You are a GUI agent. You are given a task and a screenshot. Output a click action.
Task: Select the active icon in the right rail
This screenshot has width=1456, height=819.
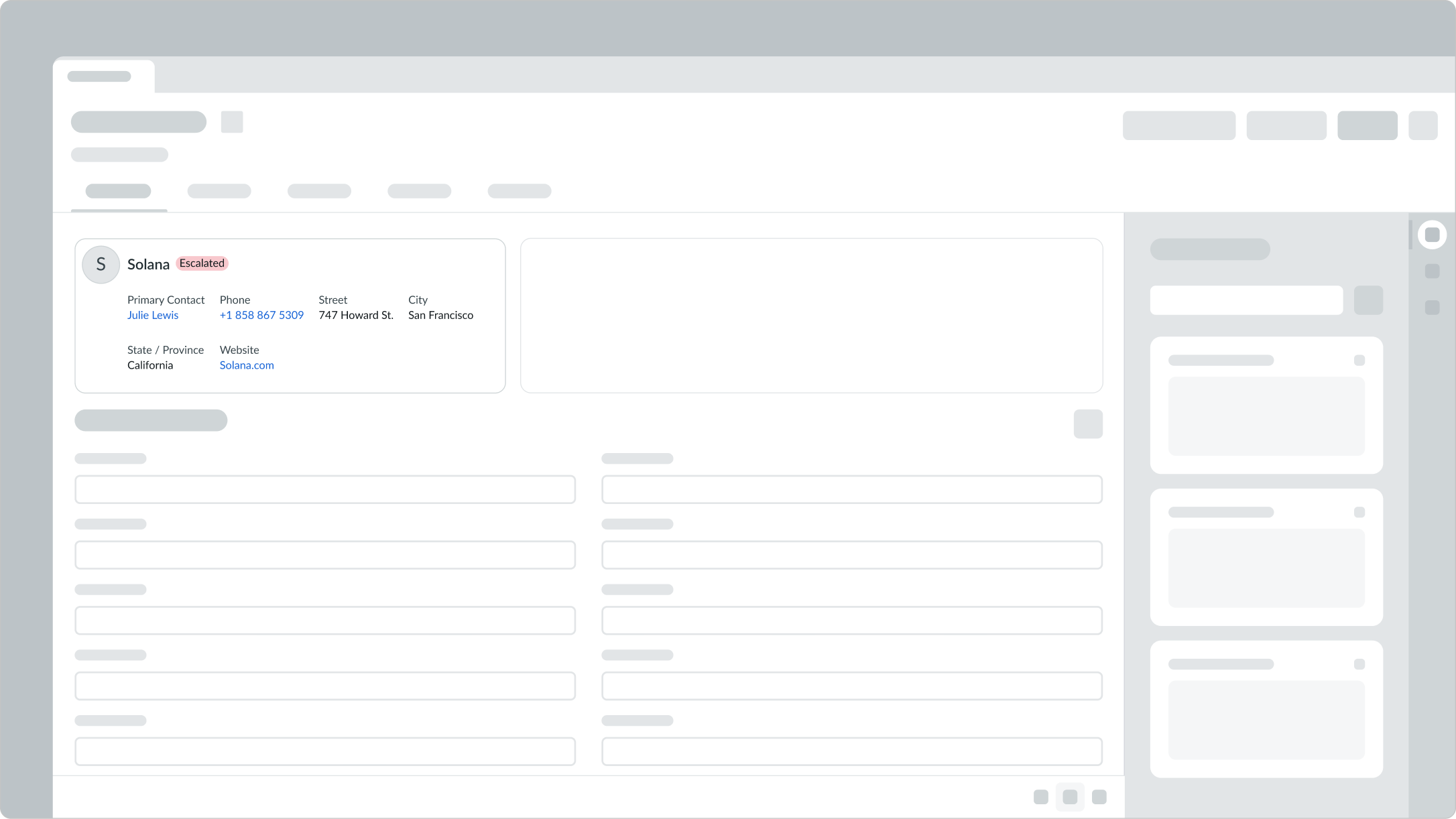tap(1433, 235)
